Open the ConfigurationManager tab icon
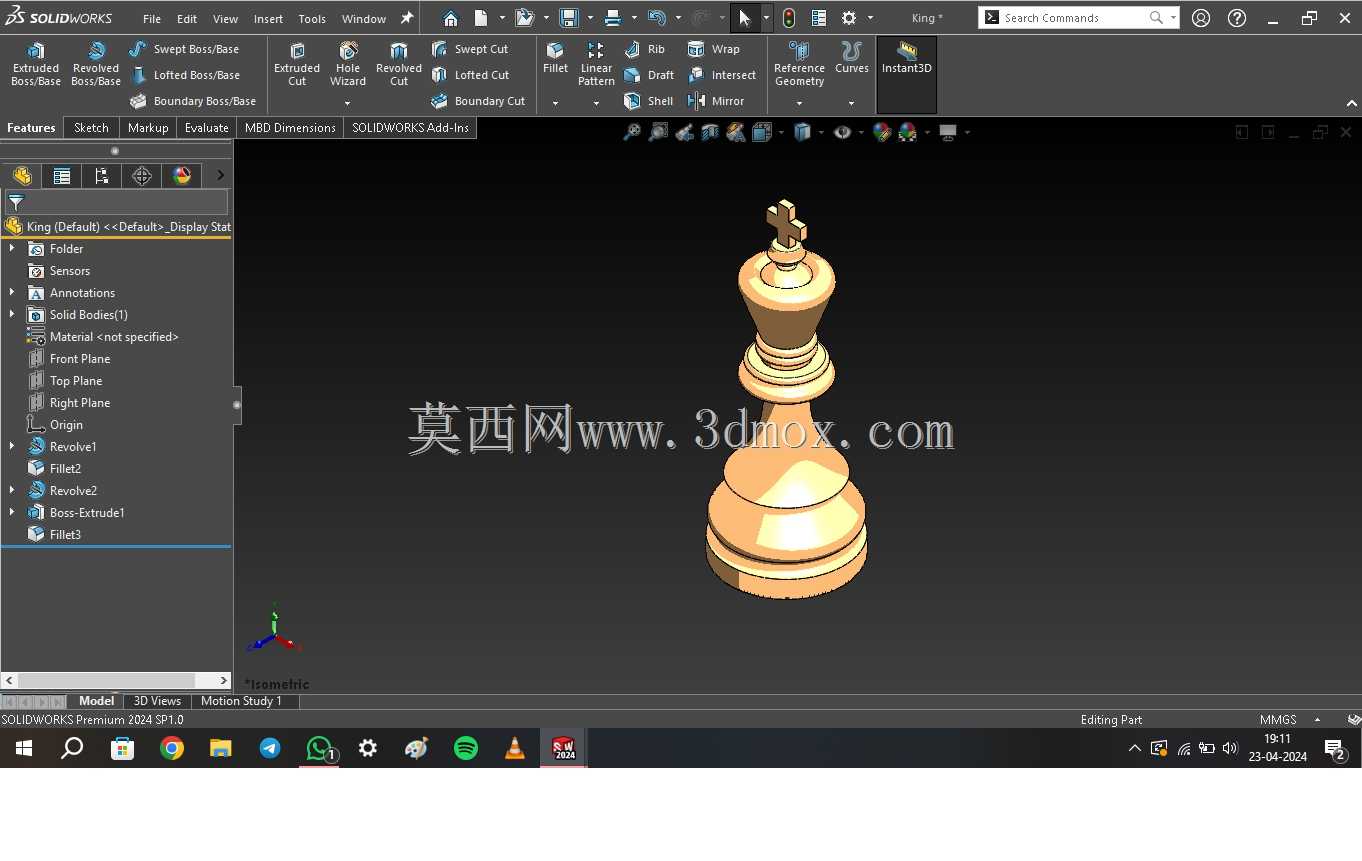Screen dimensions: 1362x861 [102, 176]
